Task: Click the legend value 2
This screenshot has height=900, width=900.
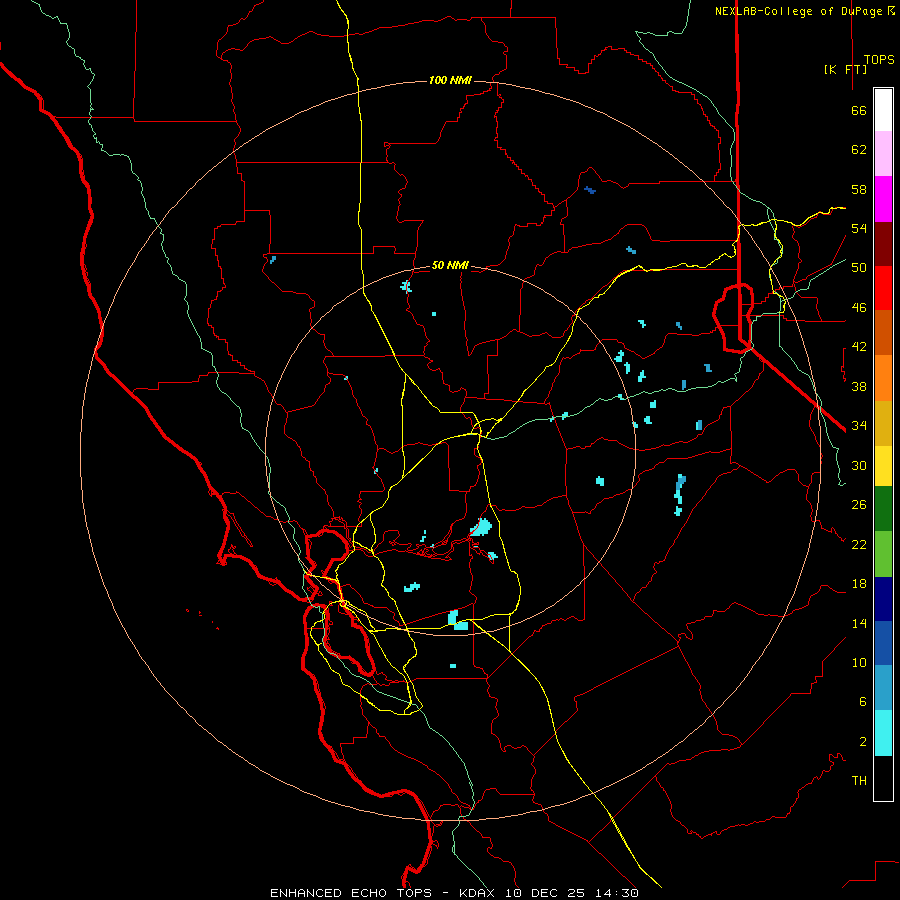Action: 862,741
